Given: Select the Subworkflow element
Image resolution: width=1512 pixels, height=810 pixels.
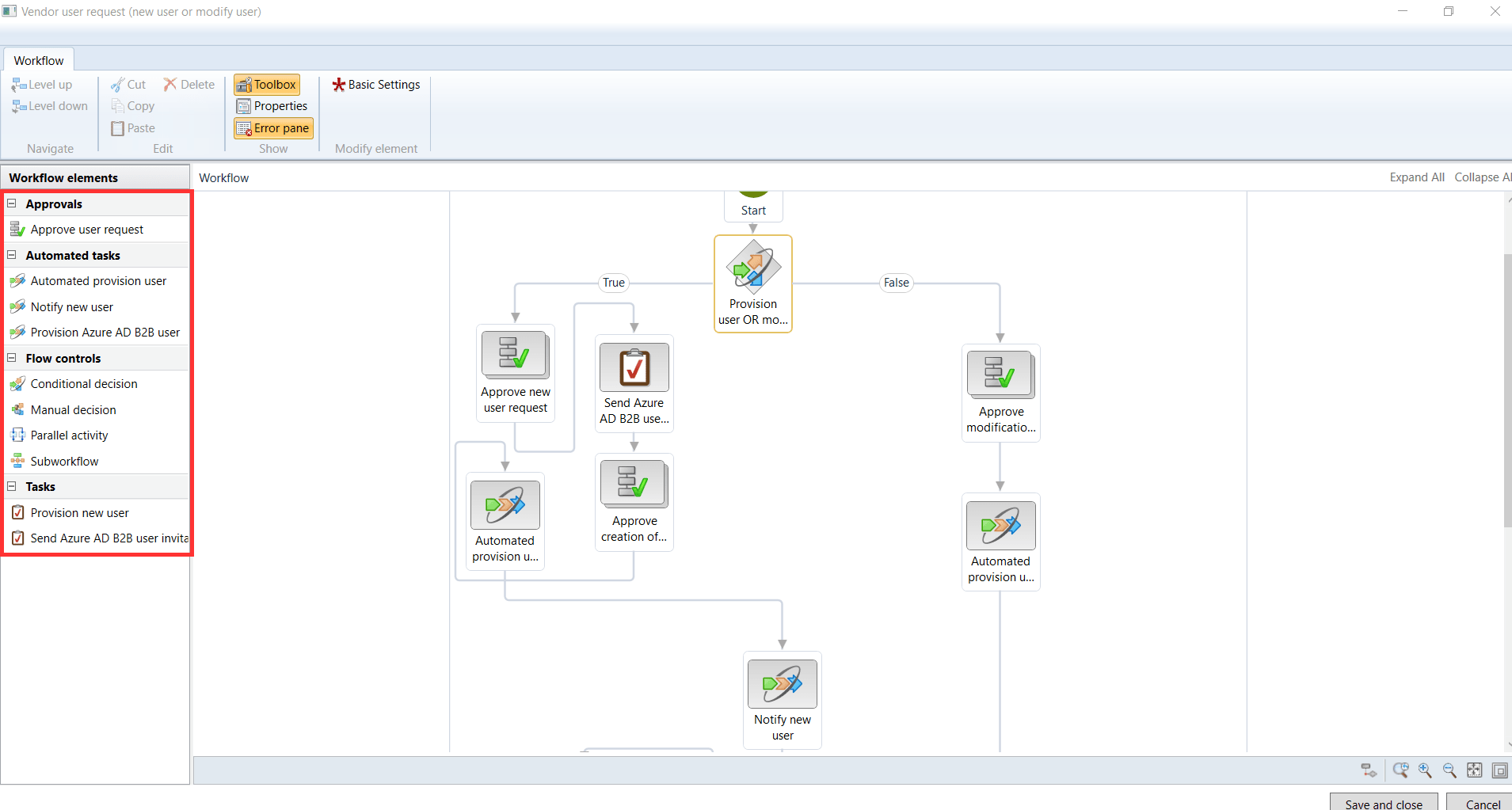Looking at the screenshot, I should tap(64, 461).
